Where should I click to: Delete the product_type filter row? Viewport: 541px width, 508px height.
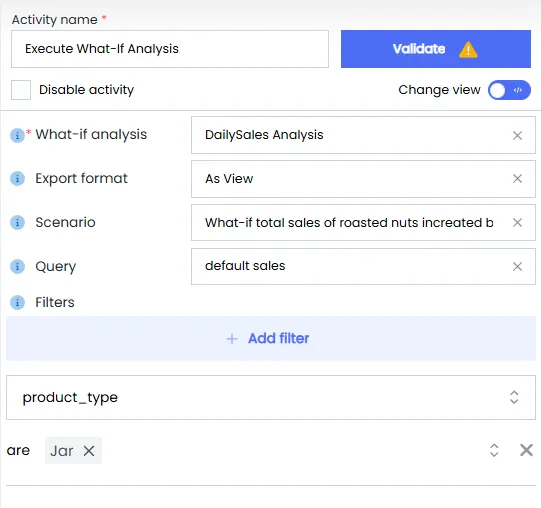(x=526, y=450)
